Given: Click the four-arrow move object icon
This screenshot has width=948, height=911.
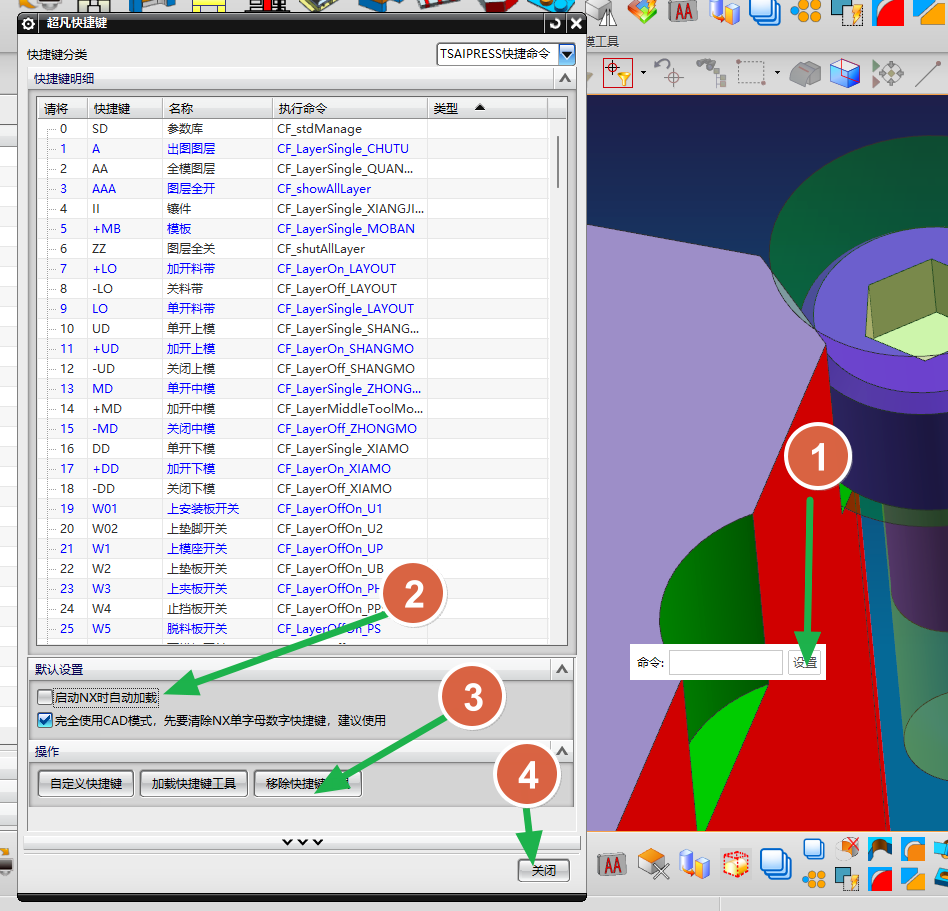Looking at the screenshot, I should pos(888,73).
